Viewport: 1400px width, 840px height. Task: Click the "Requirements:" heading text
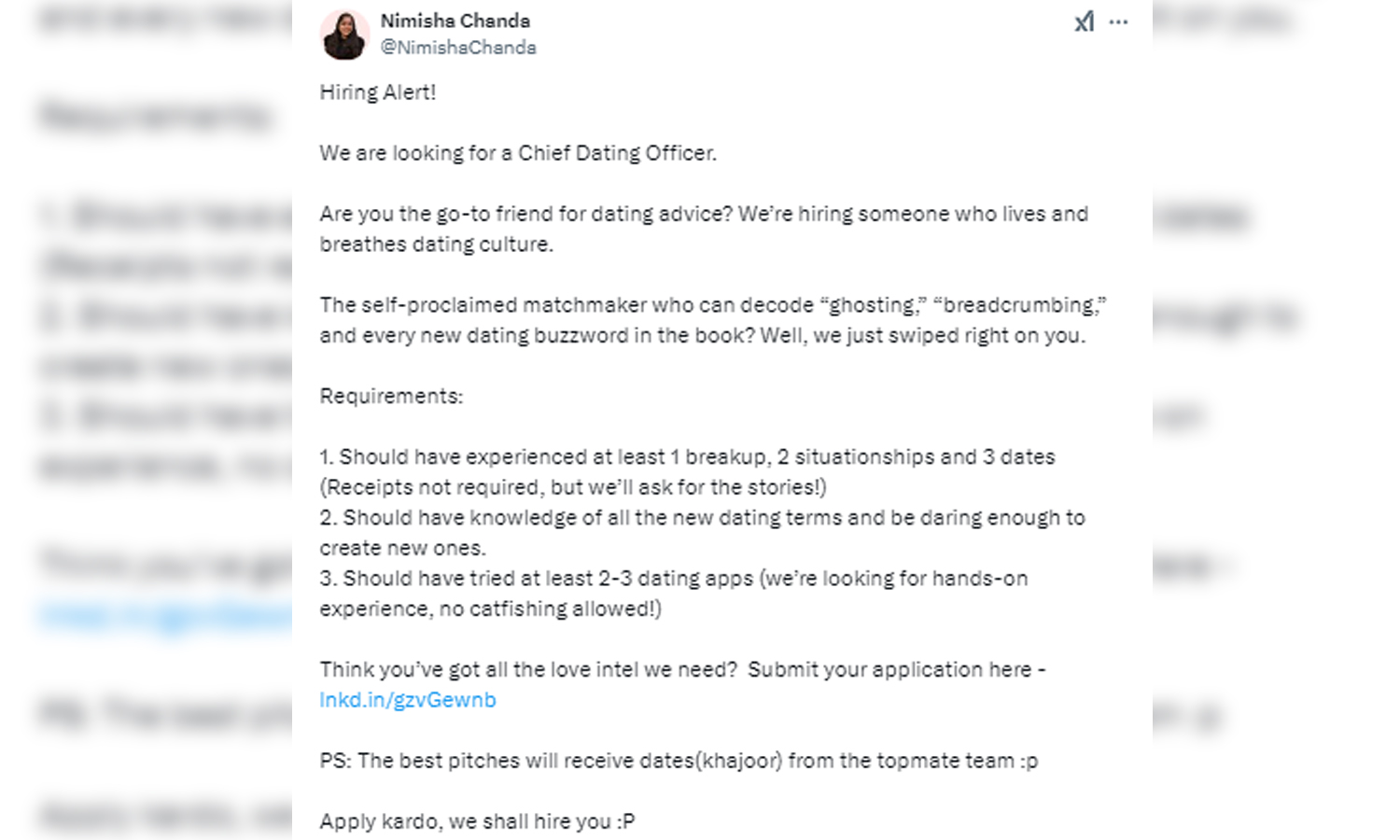pyautogui.click(x=391, y=396)
